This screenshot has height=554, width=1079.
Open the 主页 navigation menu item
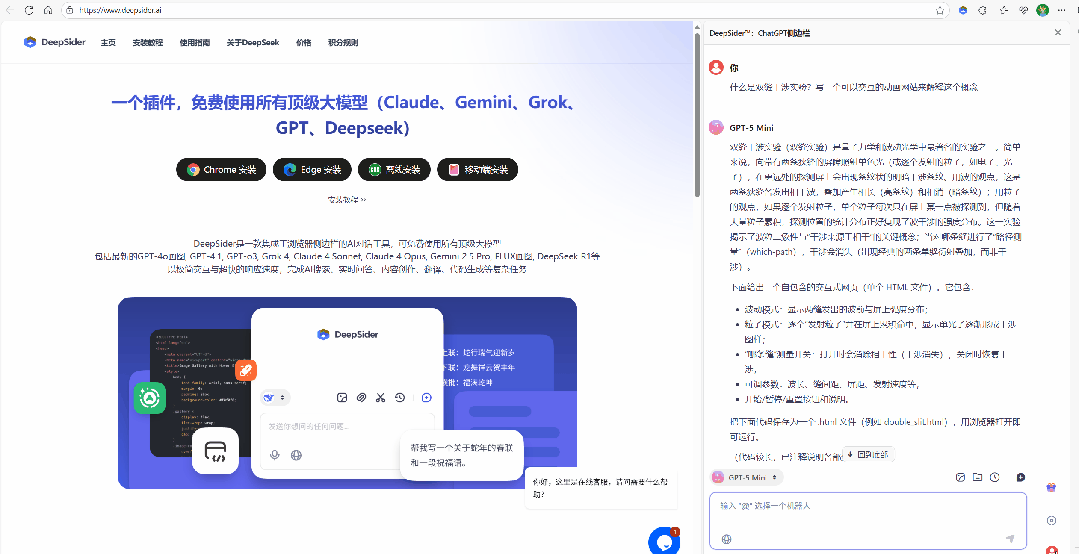click(108, 43)
